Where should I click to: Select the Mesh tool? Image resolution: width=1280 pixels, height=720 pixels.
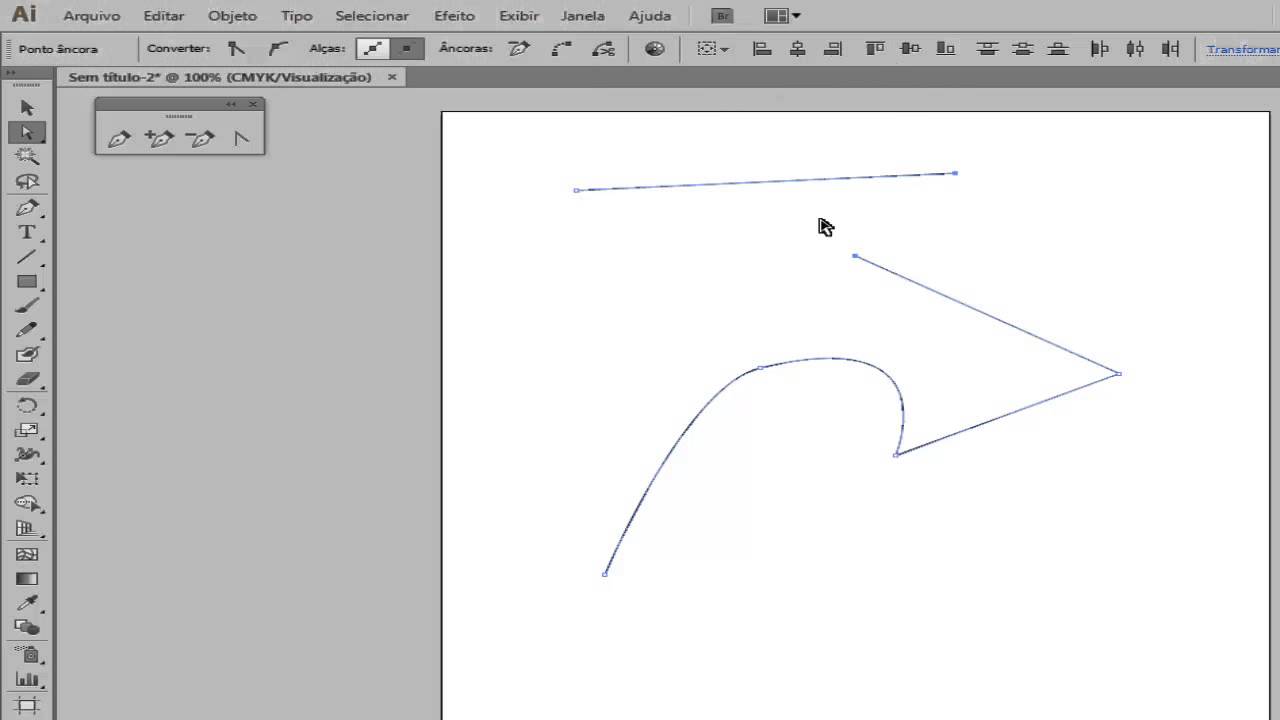tap(27, 554)
